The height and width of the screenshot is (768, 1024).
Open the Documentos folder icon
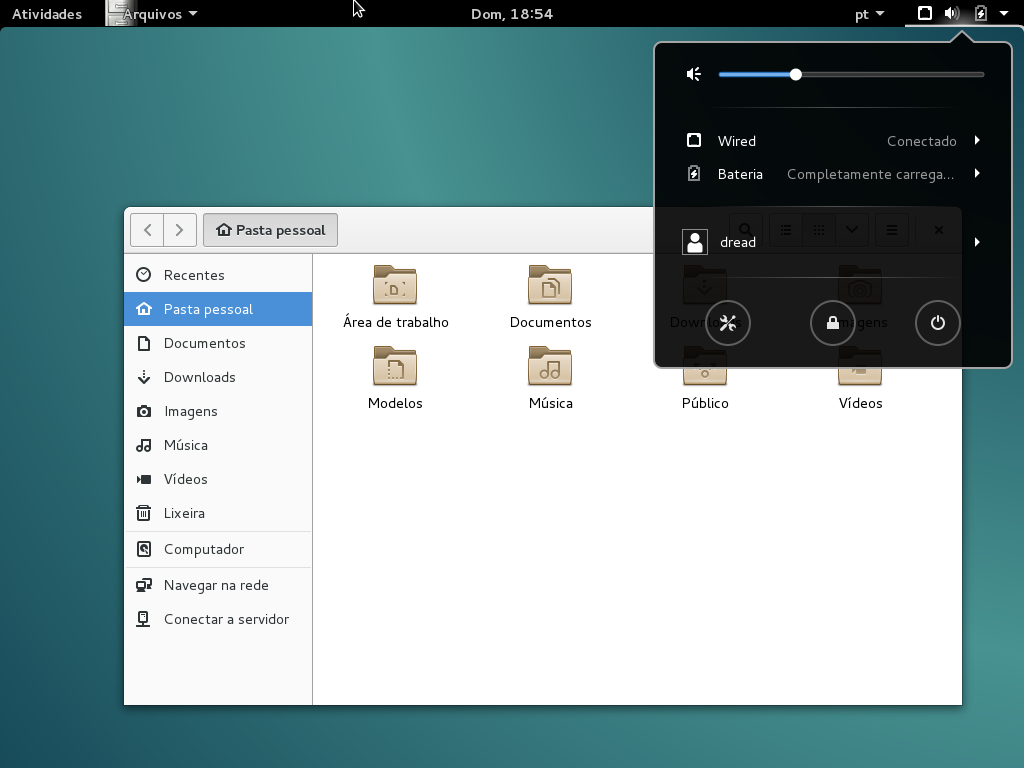pos(550,286)
